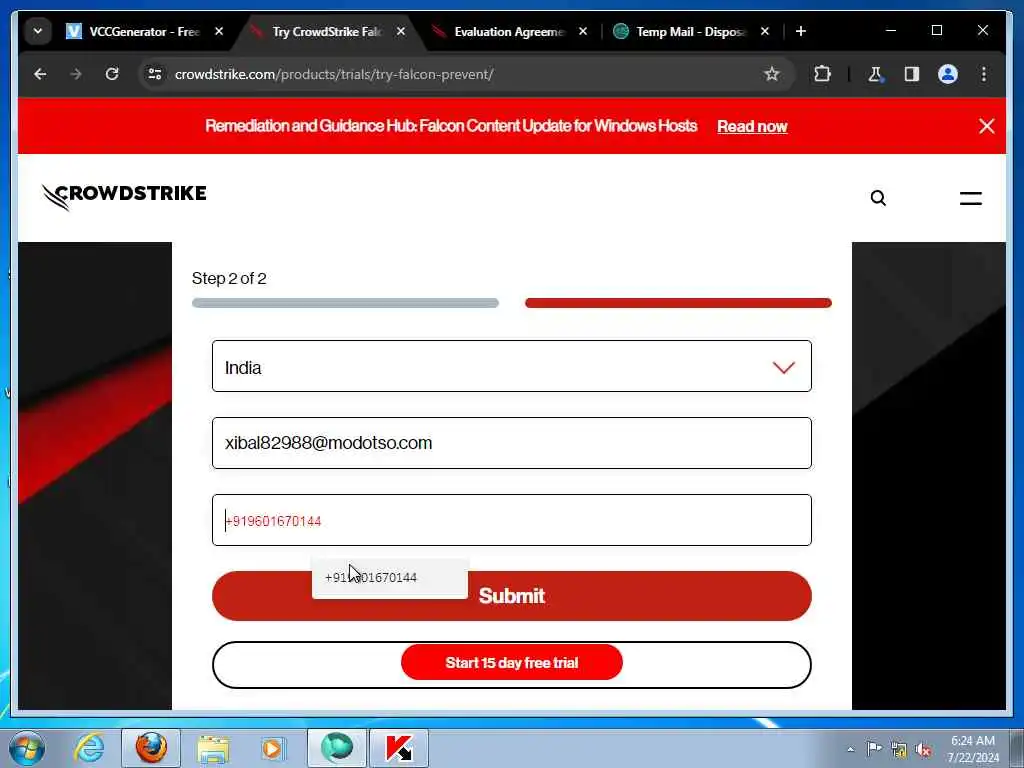Open Kaspersky icon in the taskbar

tap(399, 748)
